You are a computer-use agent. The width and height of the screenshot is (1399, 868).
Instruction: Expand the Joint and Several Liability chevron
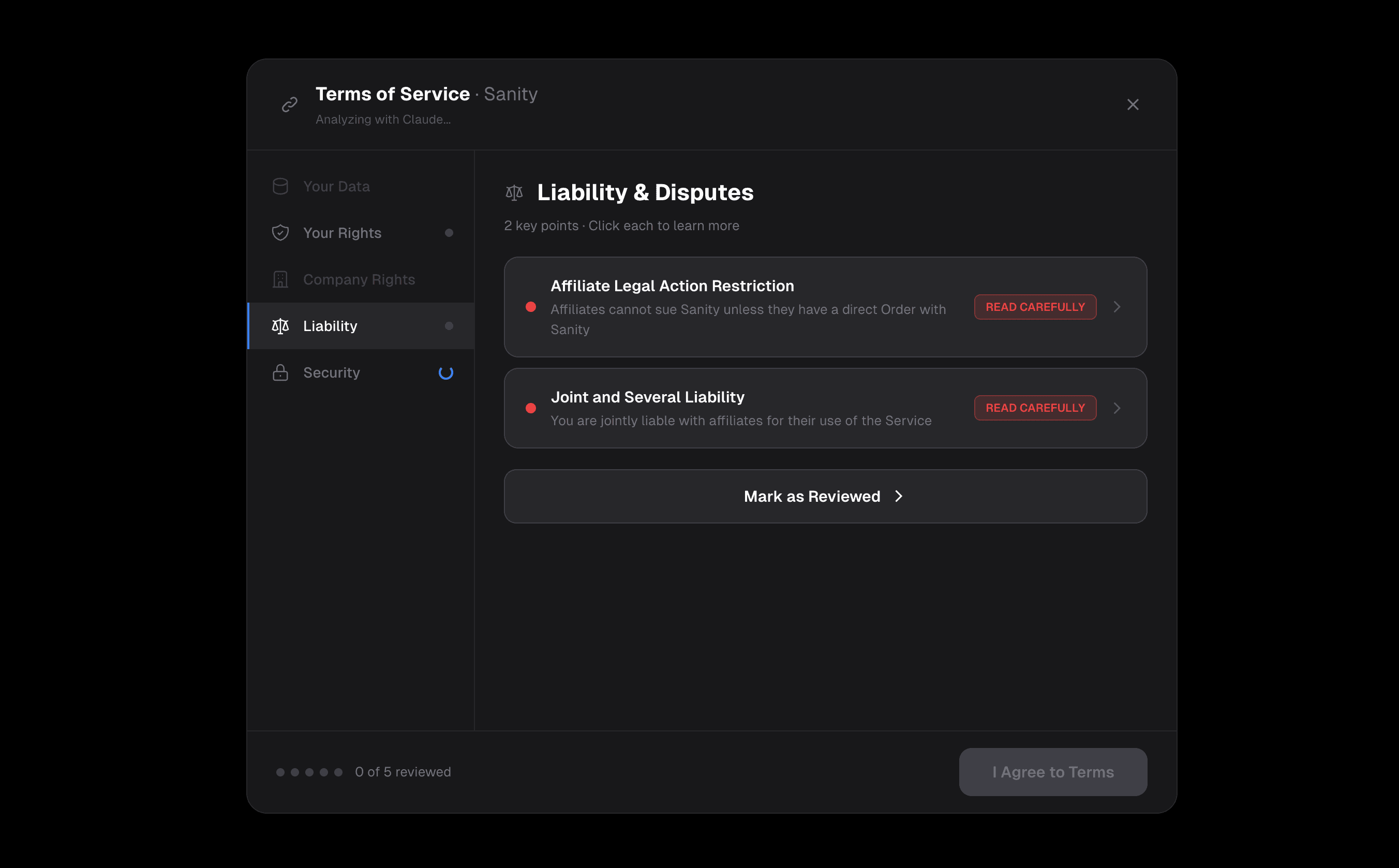coord(1117,408)
